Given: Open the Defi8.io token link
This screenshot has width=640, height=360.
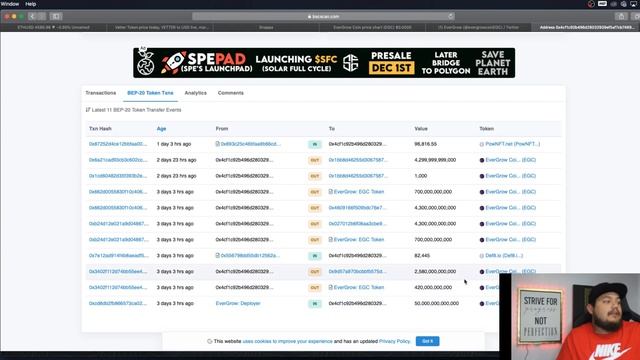Looking at the screenshot, I should (x=504, y=256).
